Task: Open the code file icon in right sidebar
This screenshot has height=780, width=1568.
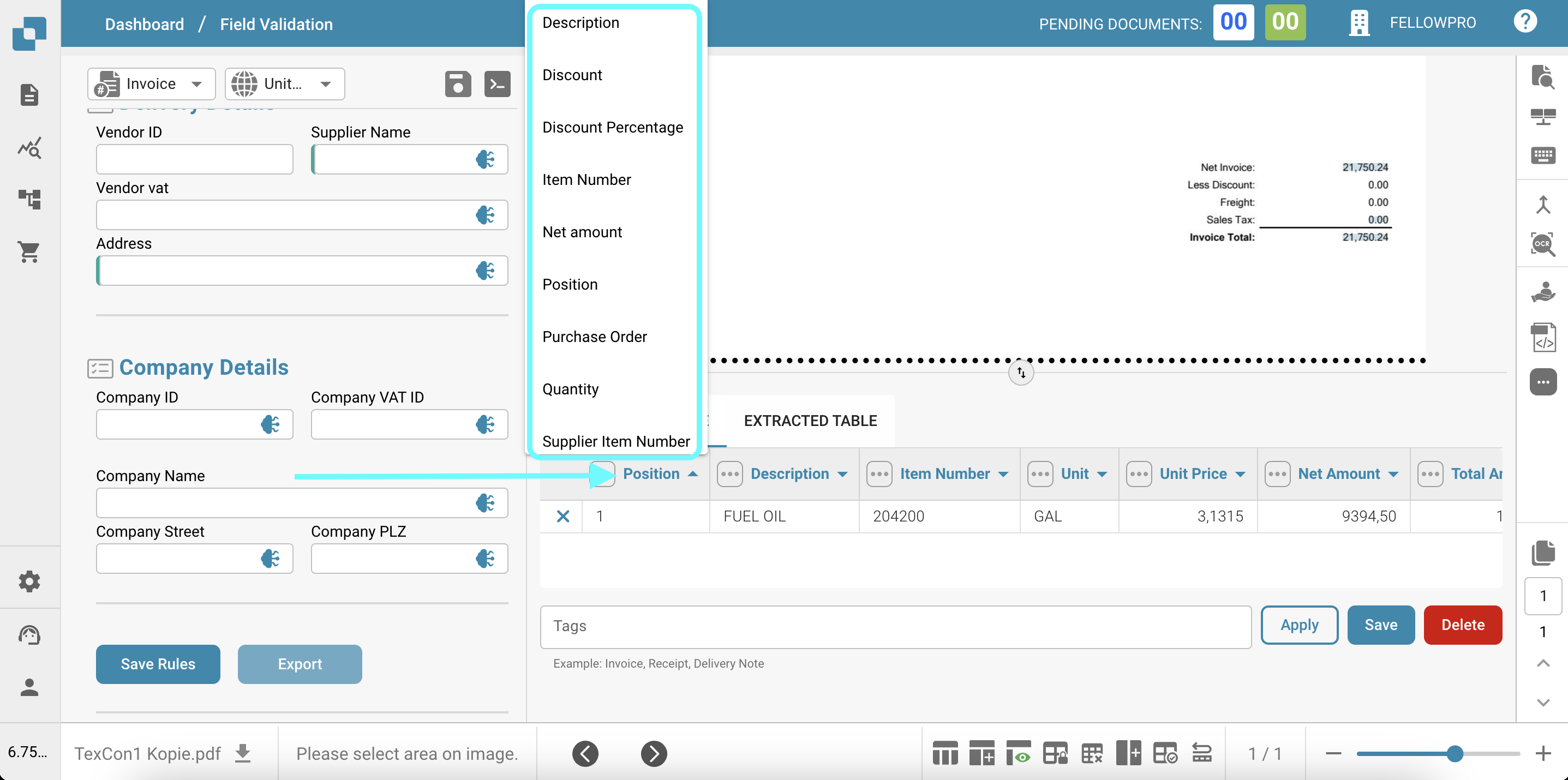Action: pyautogui.click(x=1543, y=338)
